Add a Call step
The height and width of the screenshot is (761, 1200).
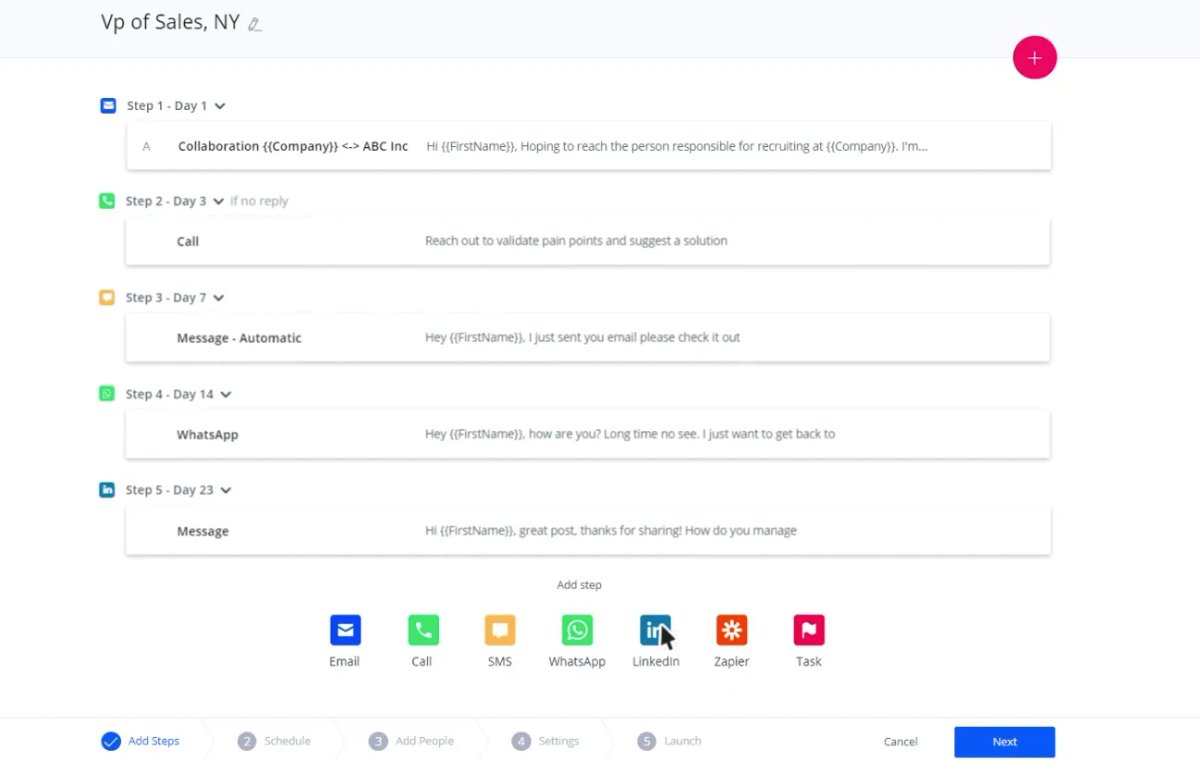(x=423, y=630)
